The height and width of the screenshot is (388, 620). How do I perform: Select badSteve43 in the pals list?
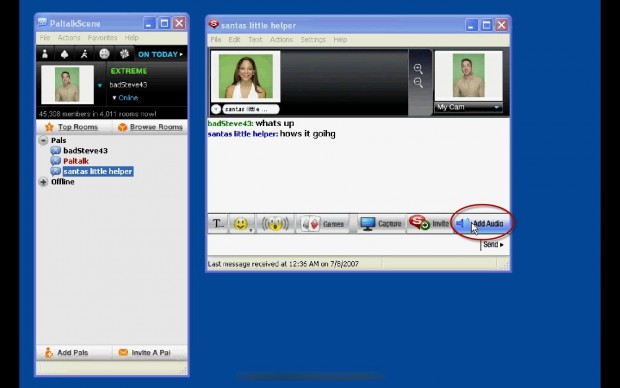tap(85, 151)
